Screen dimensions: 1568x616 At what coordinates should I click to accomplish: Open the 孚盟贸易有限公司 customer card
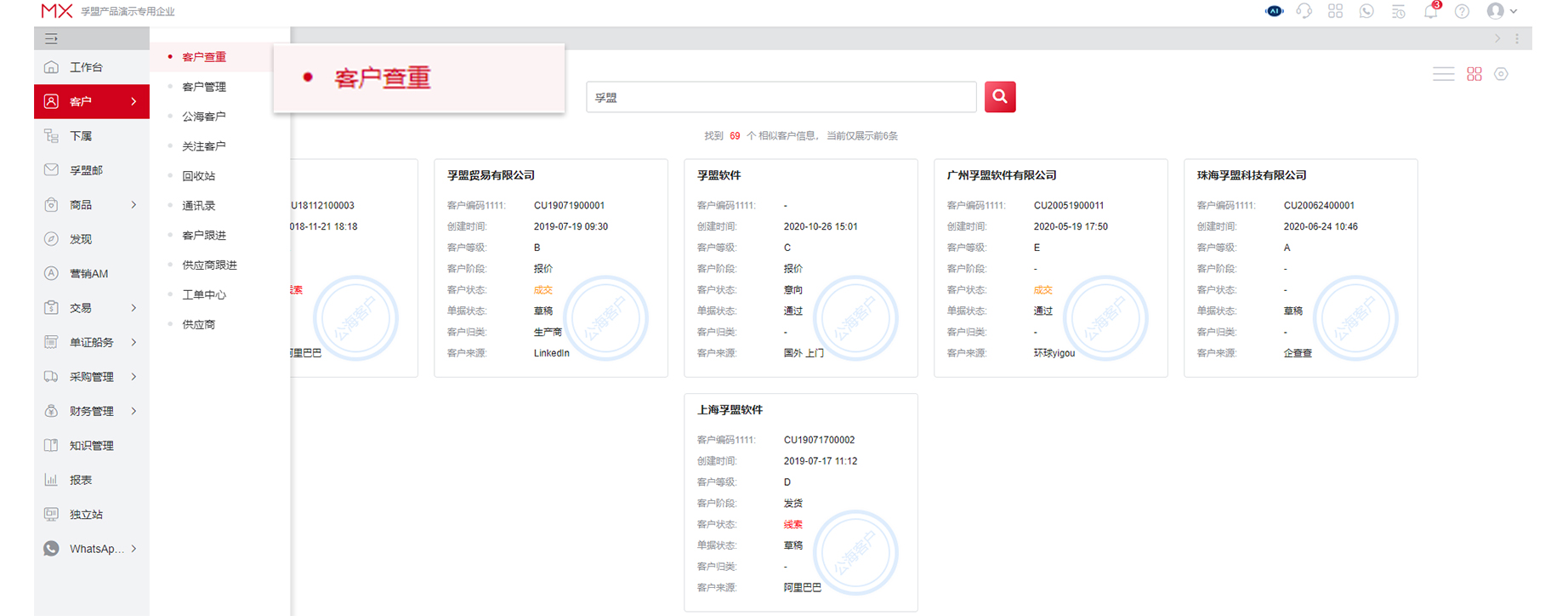551,268
